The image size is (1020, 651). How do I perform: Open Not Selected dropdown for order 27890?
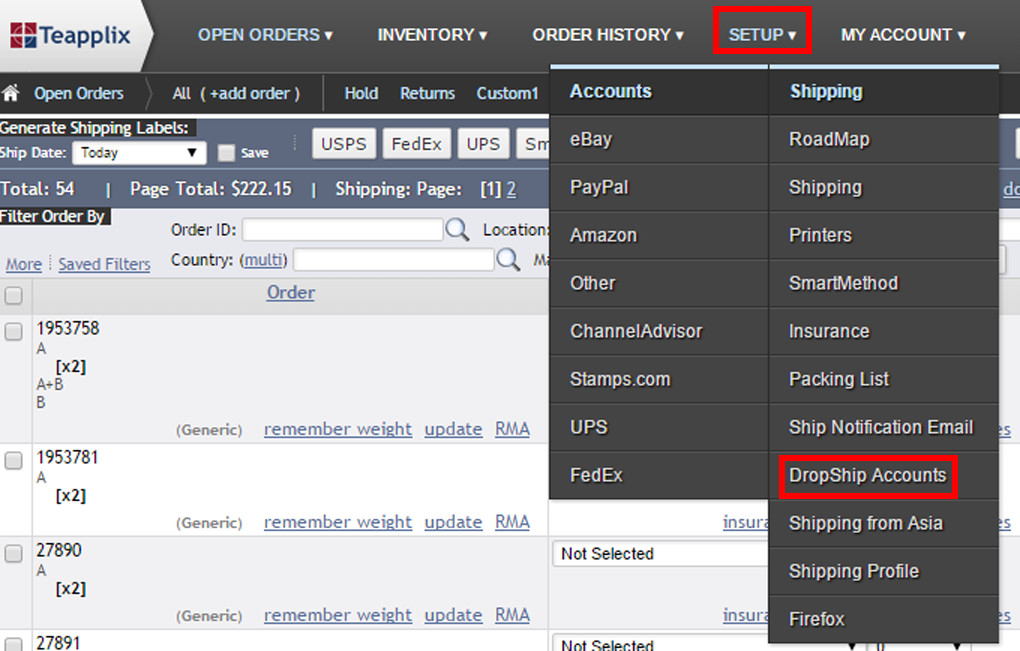pos(661,554)
